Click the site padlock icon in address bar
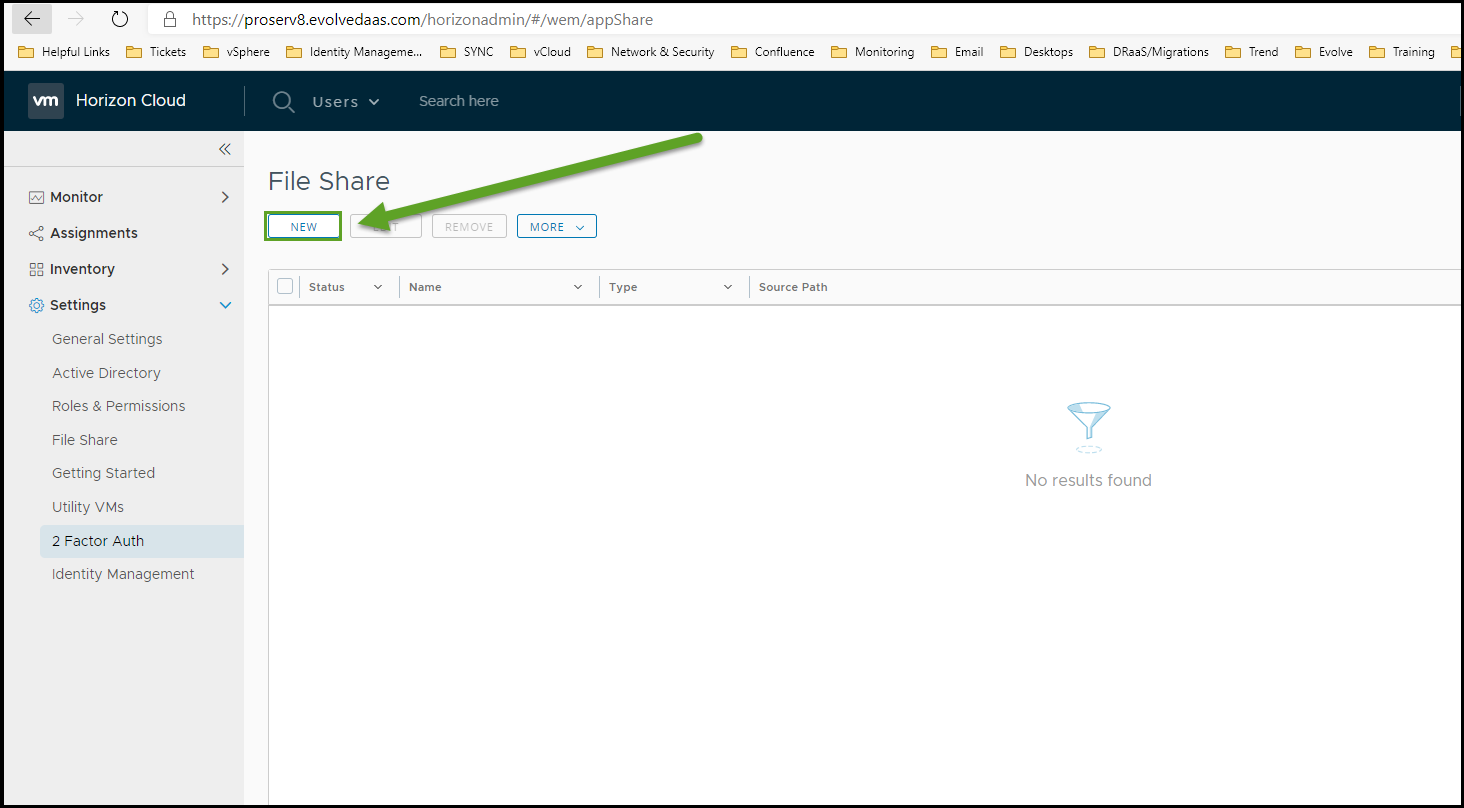The image size is (1464, 808). click(x=169, y=20)
